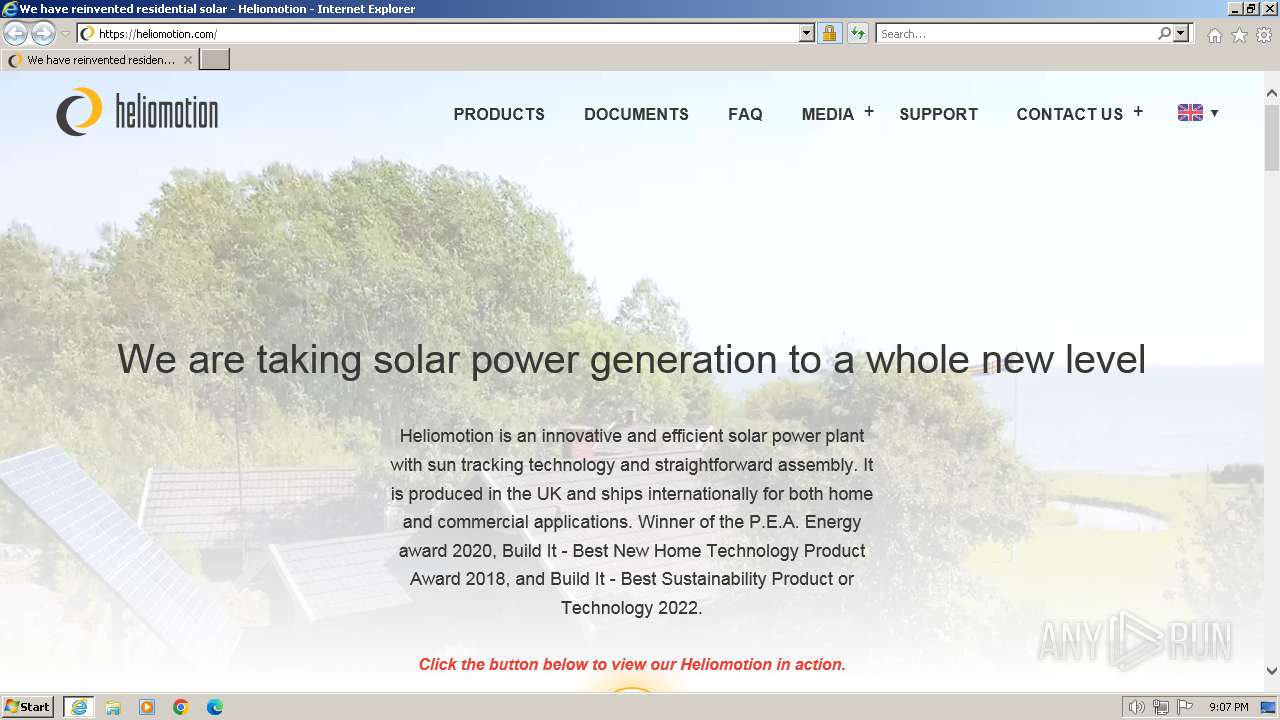Image resolution: width=1280 pixels, height=720 pixels.
Task: Open the PRODUCTS menu item
Action: point(499,114)
